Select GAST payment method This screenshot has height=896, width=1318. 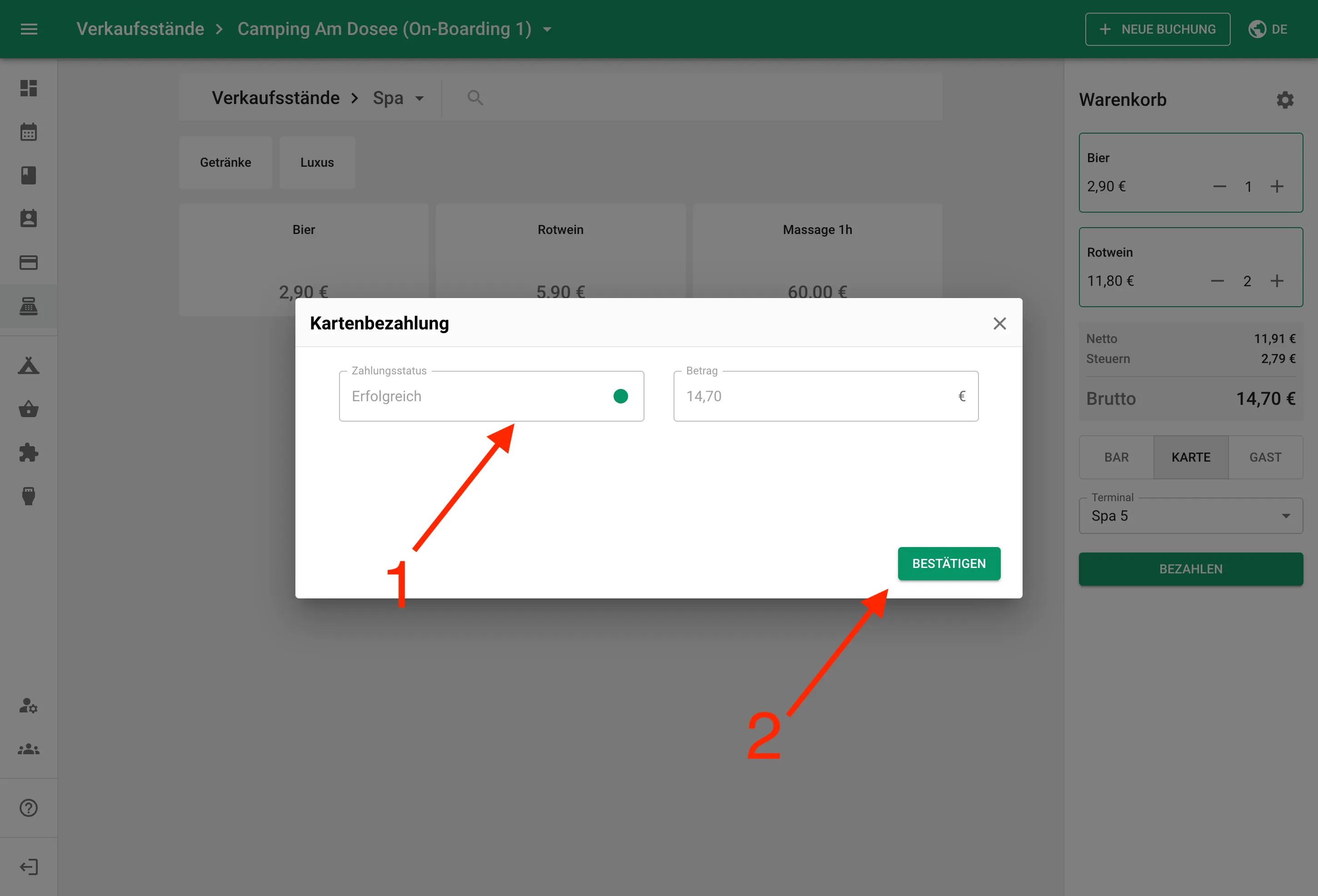click(x=1265, y=457)
